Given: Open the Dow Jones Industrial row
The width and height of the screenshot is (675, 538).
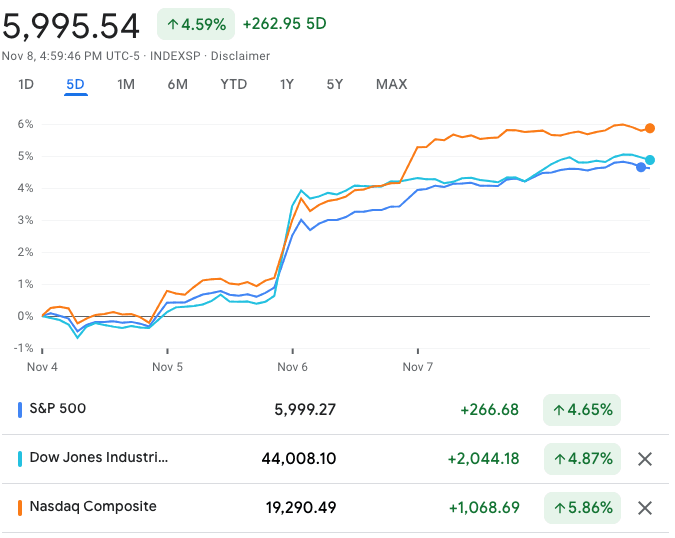Looking at the screenshot, I should tap(99, 458).
